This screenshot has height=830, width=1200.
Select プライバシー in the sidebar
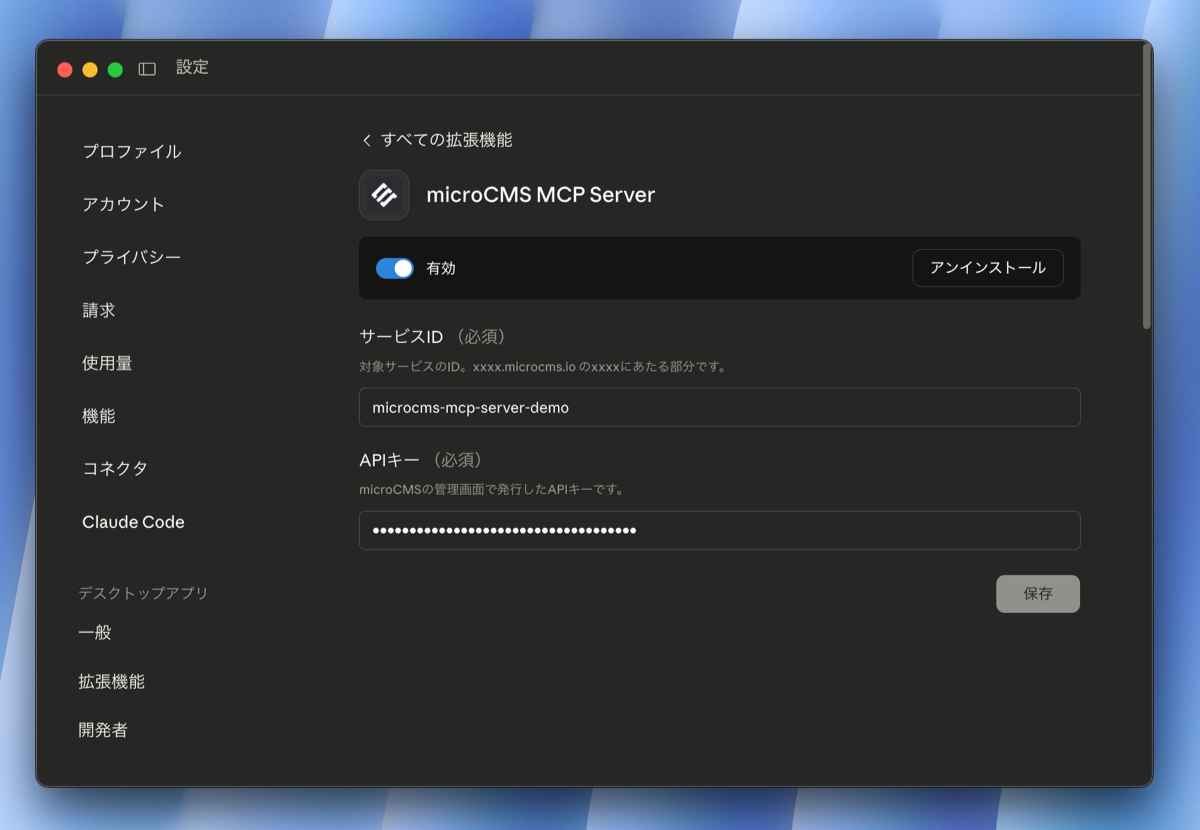[132, 257]
